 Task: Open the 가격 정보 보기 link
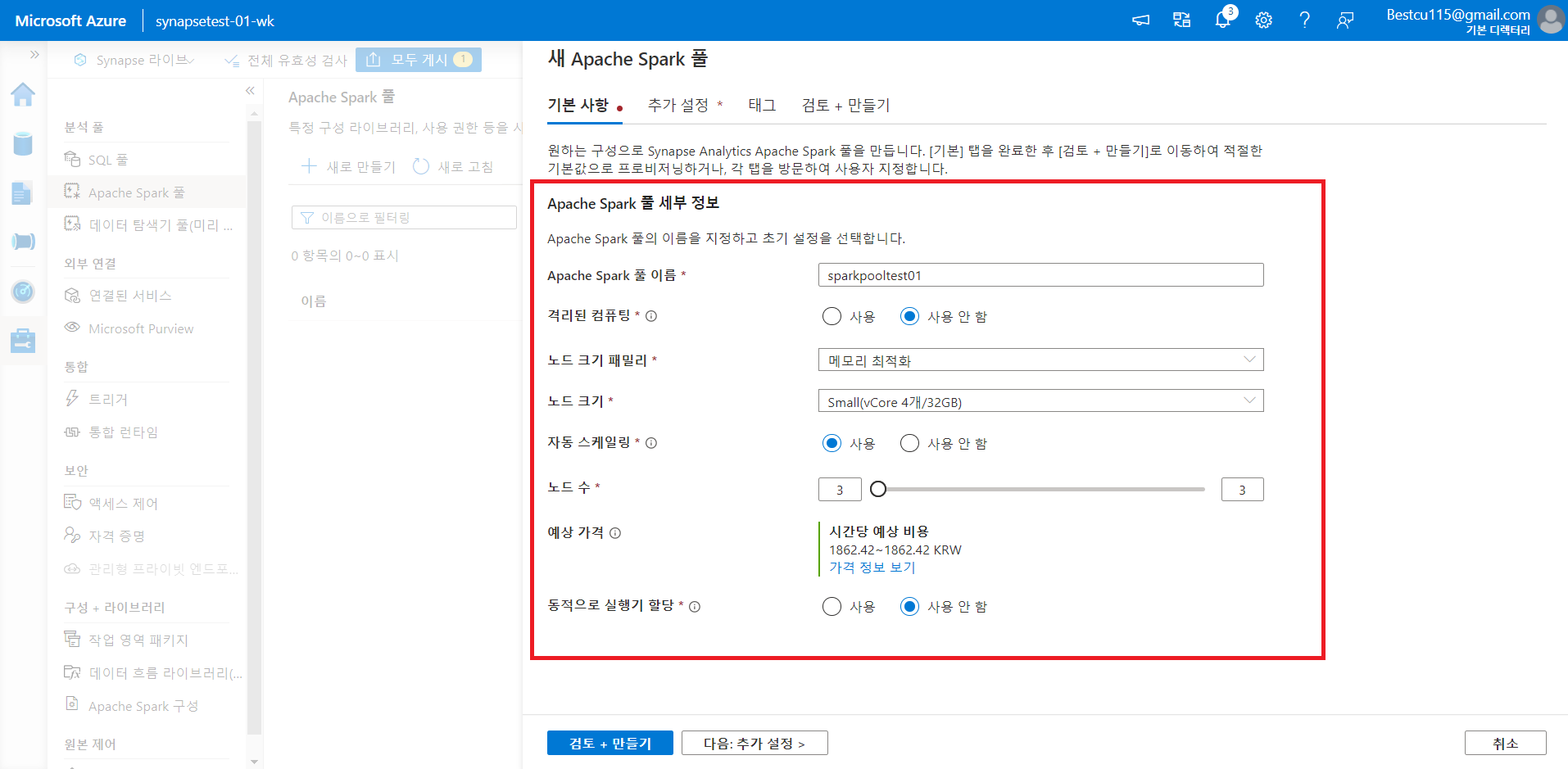(872, 568)
